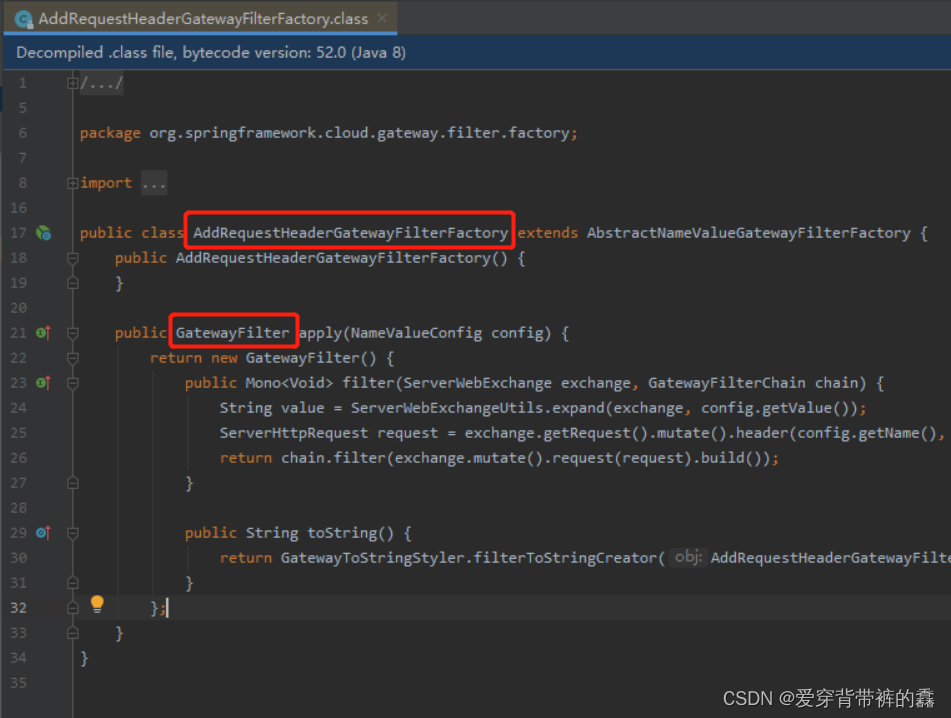Screen dimensions: 951x718
Task: Click the implements-method gutter icon on line 21
Action: click(44, 333)
